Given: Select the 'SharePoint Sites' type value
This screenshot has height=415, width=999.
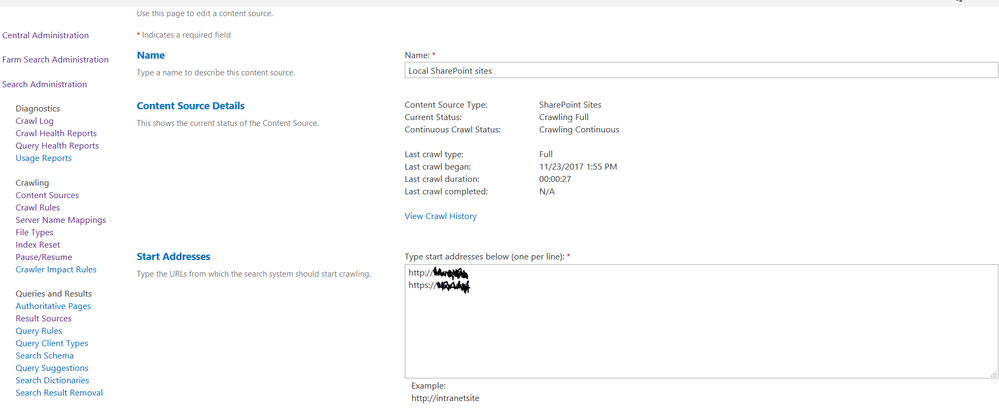Looking at the screenshot, I should coord(570,105).
